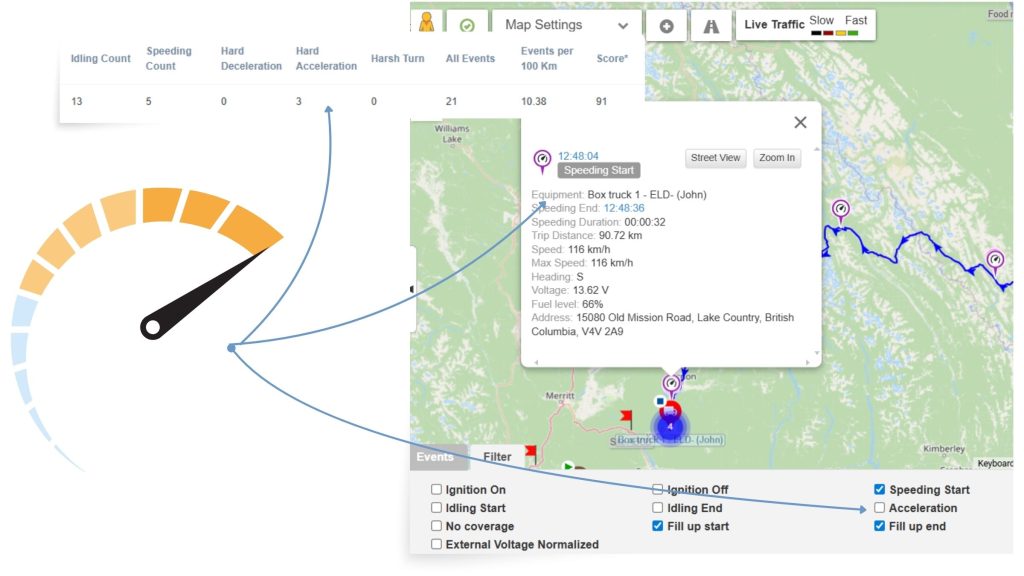Click the Score value 91
The height and width of the screenshot is (576, 1024).
[601, 102]
